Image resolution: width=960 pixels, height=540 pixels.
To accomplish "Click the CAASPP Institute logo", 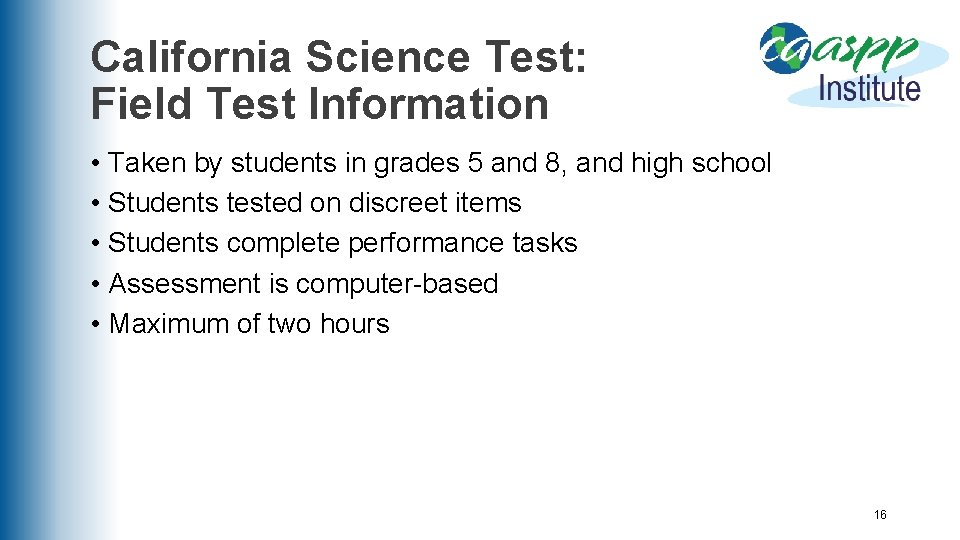I will click(x=853, y=65).
